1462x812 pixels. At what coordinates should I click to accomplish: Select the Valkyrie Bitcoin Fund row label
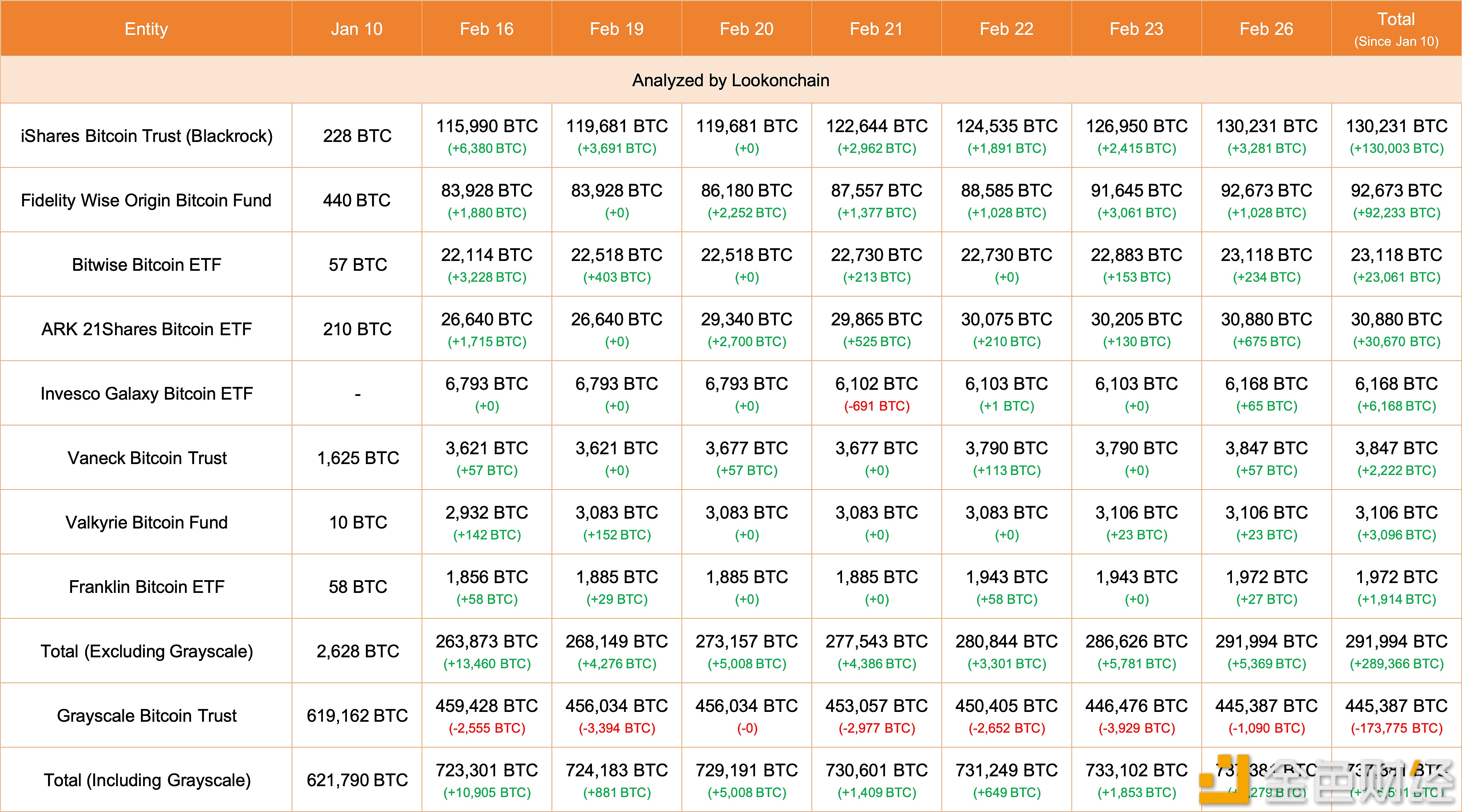point(146,523)
